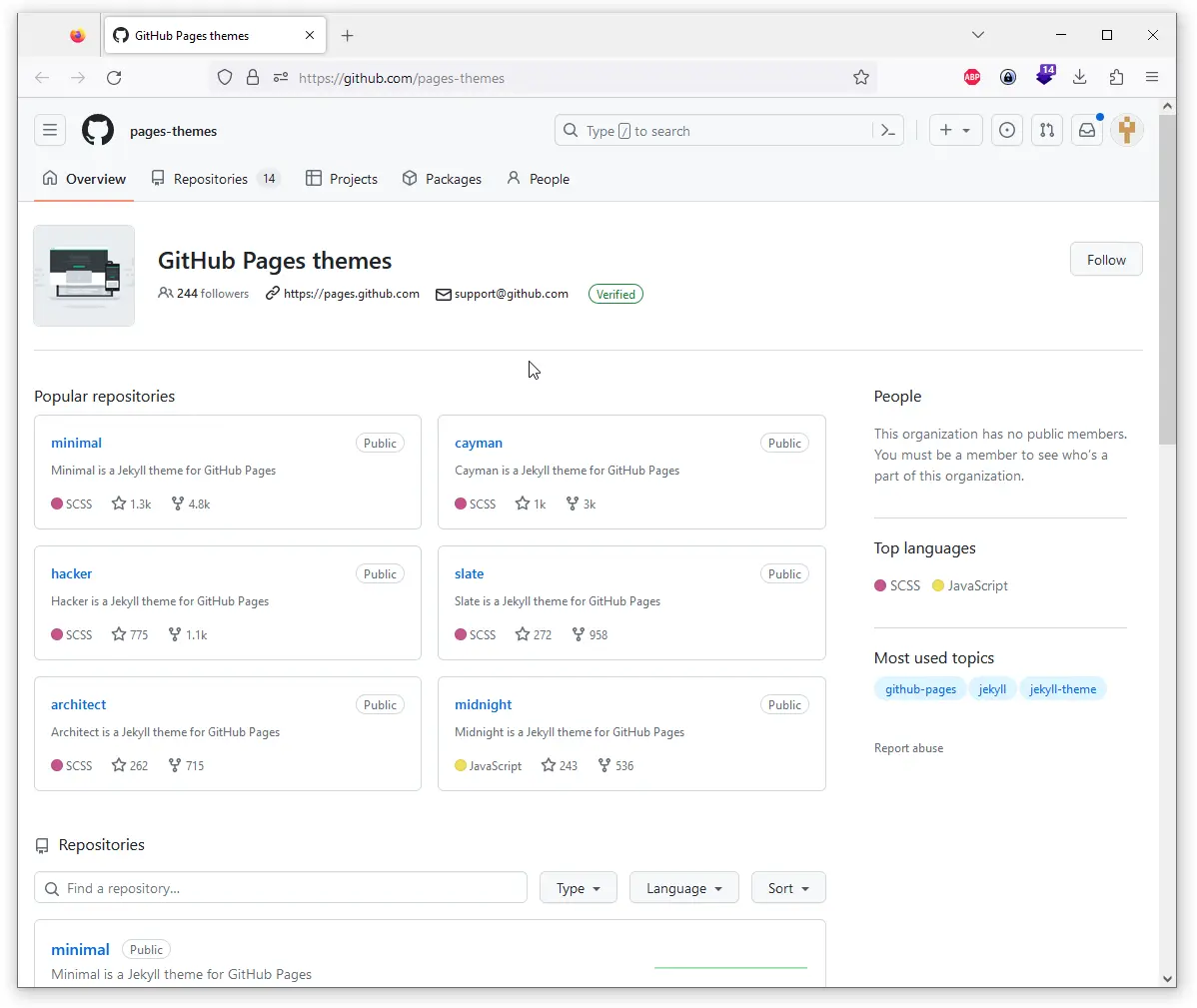Image resolution: width=1197 pixels, height=1008 pixels.
Task: Expand the create new plus dropdown
Action: point(955,131)
